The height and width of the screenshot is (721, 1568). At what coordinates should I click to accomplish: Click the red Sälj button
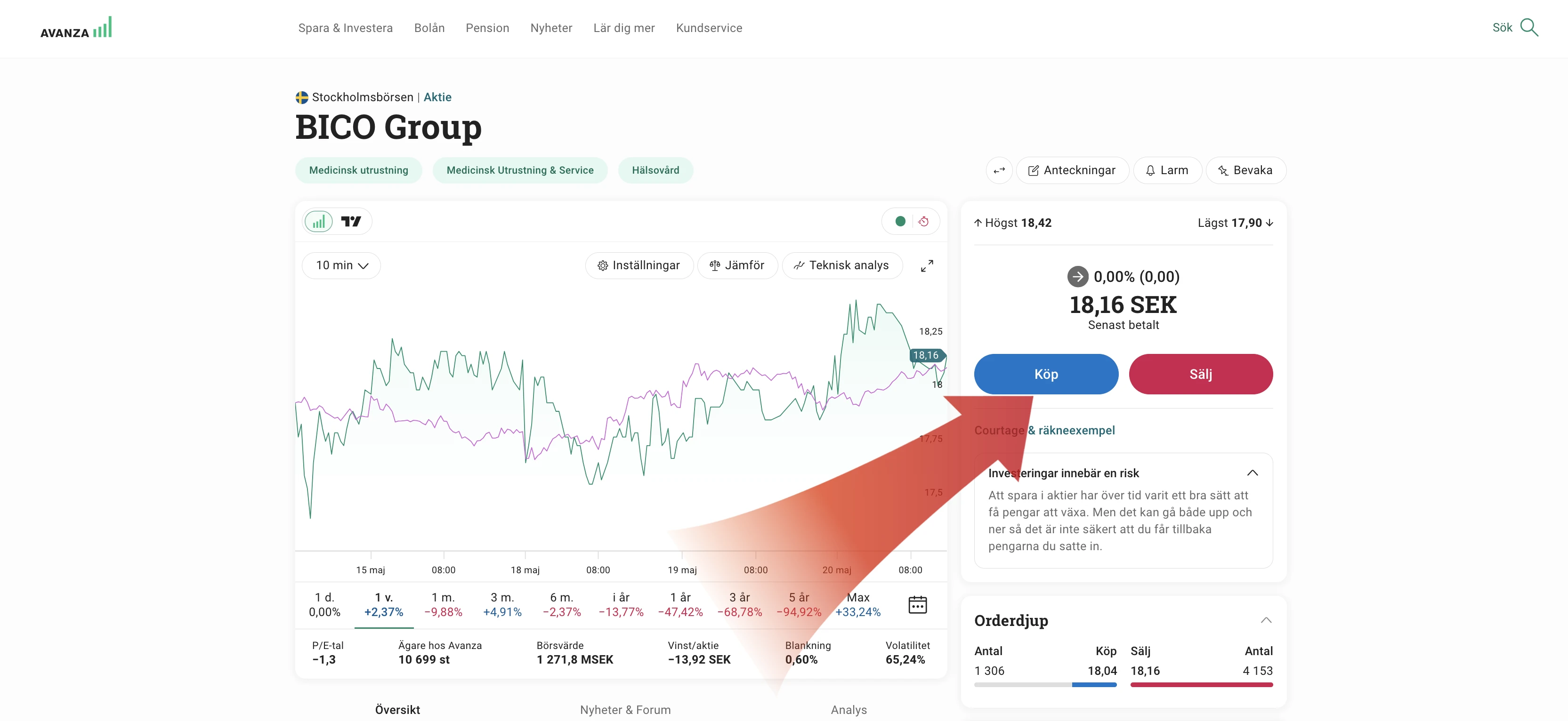click(1200, 374)
